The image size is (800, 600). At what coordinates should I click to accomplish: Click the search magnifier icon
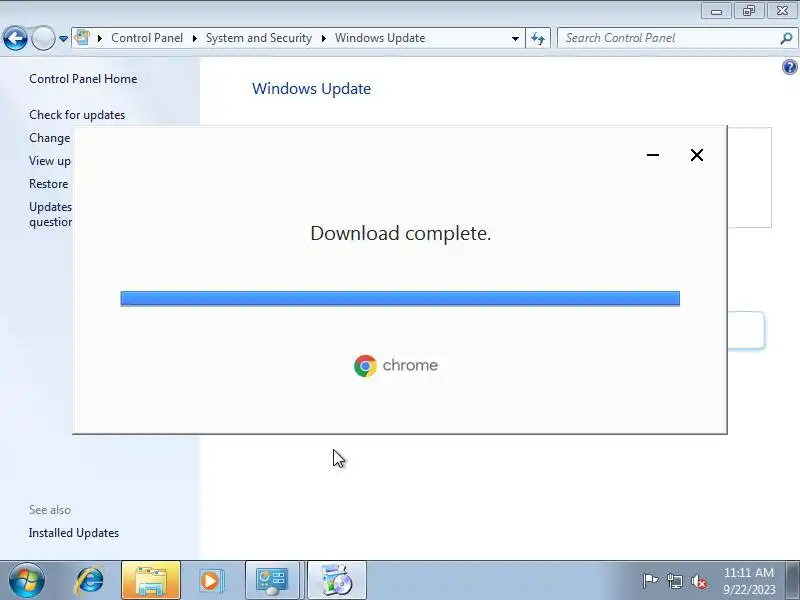click(786, 38)
